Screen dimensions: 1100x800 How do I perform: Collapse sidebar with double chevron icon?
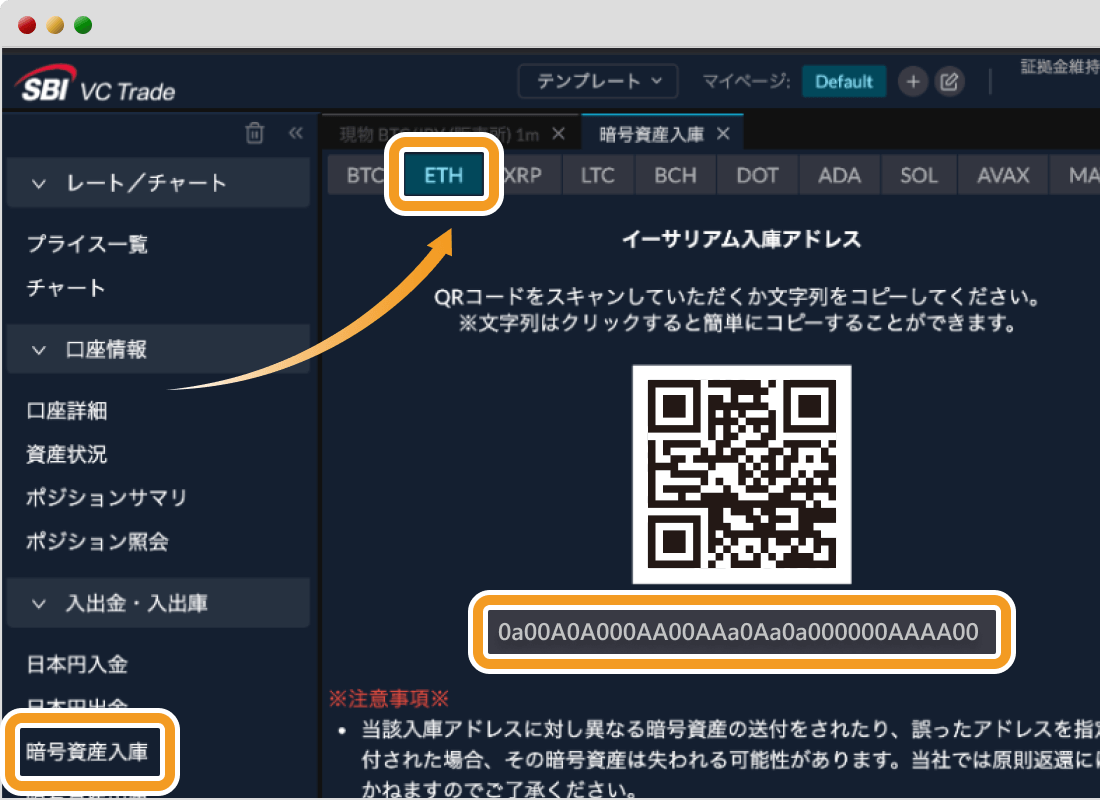pos(296,133)
